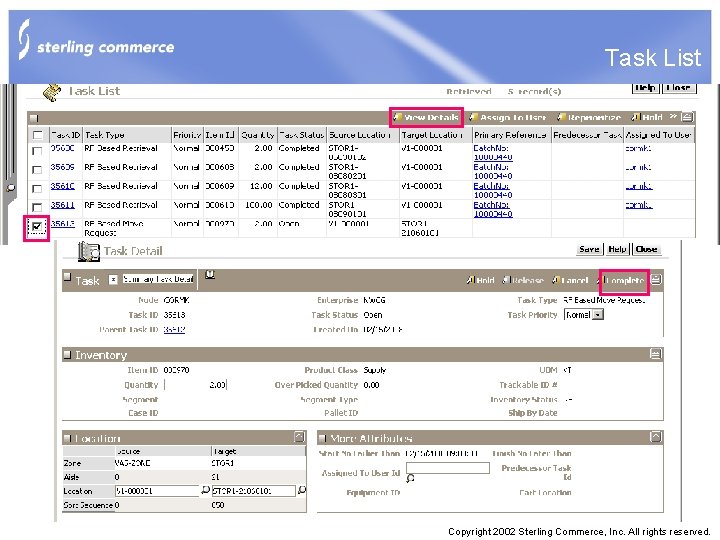This screenshot has width=720, height=540.
Task: Collapse the More Attributes panel
Action: pyautogui.click(x=656, y=437)
